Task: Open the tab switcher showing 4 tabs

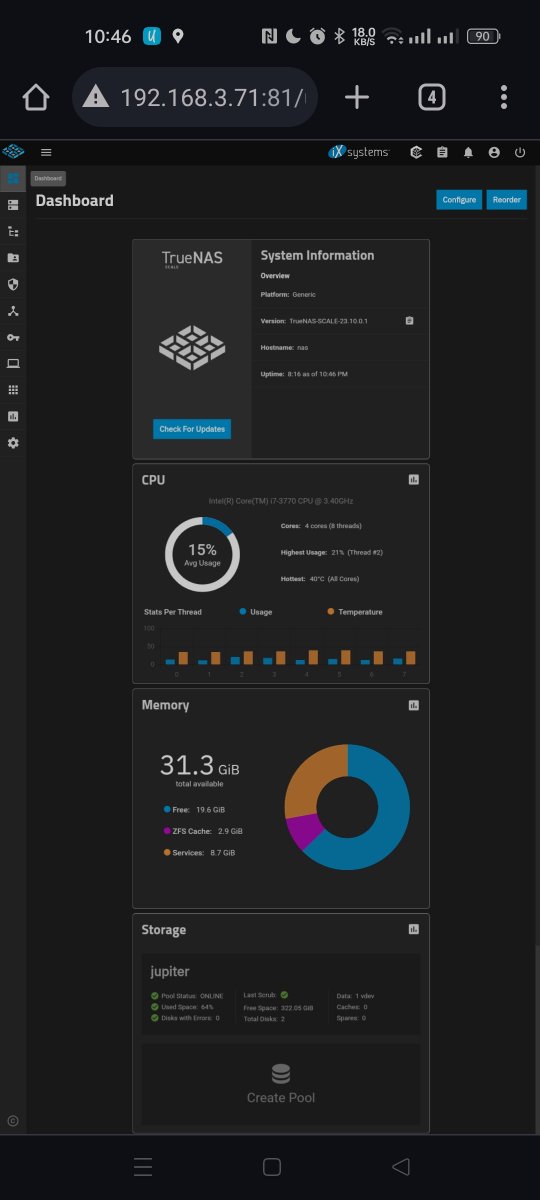Action: pos(431,97)
